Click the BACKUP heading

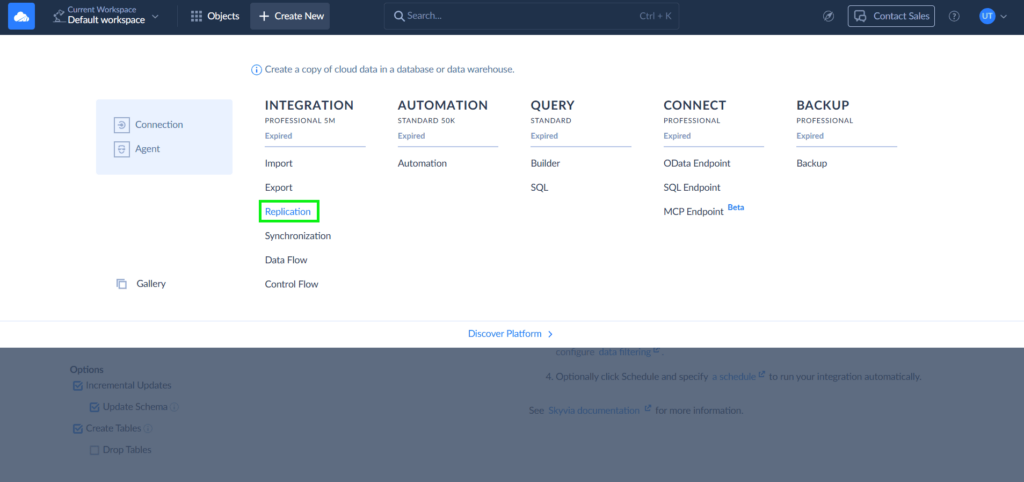click(x=823, y=105)
